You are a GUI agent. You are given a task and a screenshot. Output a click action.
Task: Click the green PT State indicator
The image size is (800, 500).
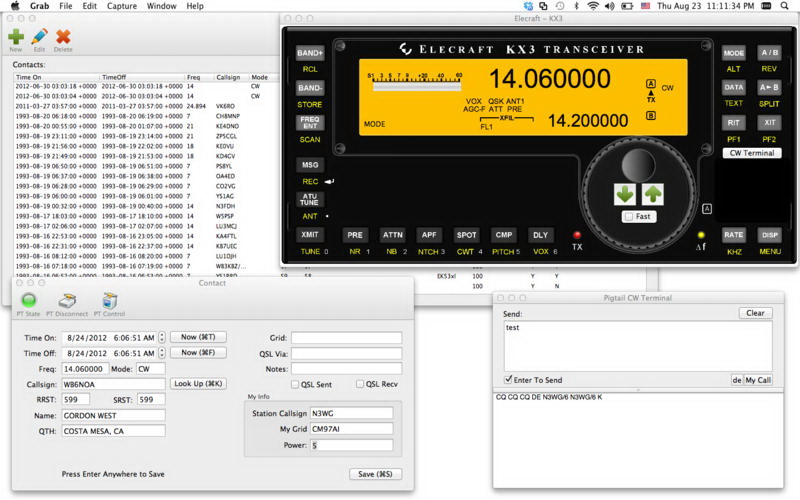tap(29, 300)
